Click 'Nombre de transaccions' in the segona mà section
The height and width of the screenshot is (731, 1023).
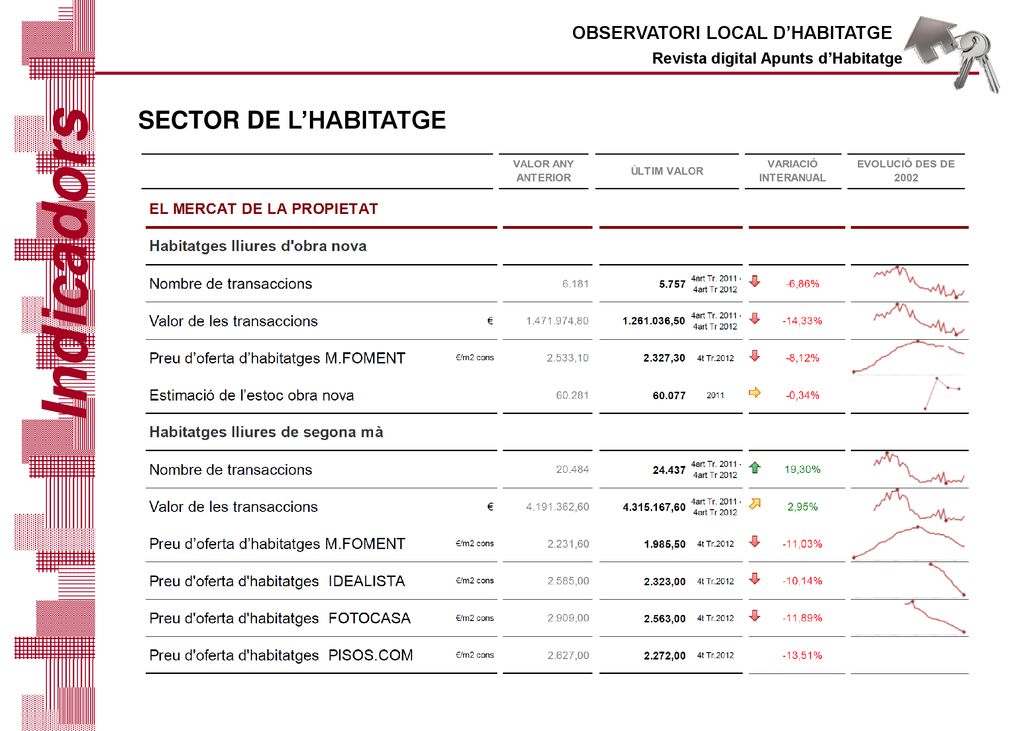[x=230, y=470]
